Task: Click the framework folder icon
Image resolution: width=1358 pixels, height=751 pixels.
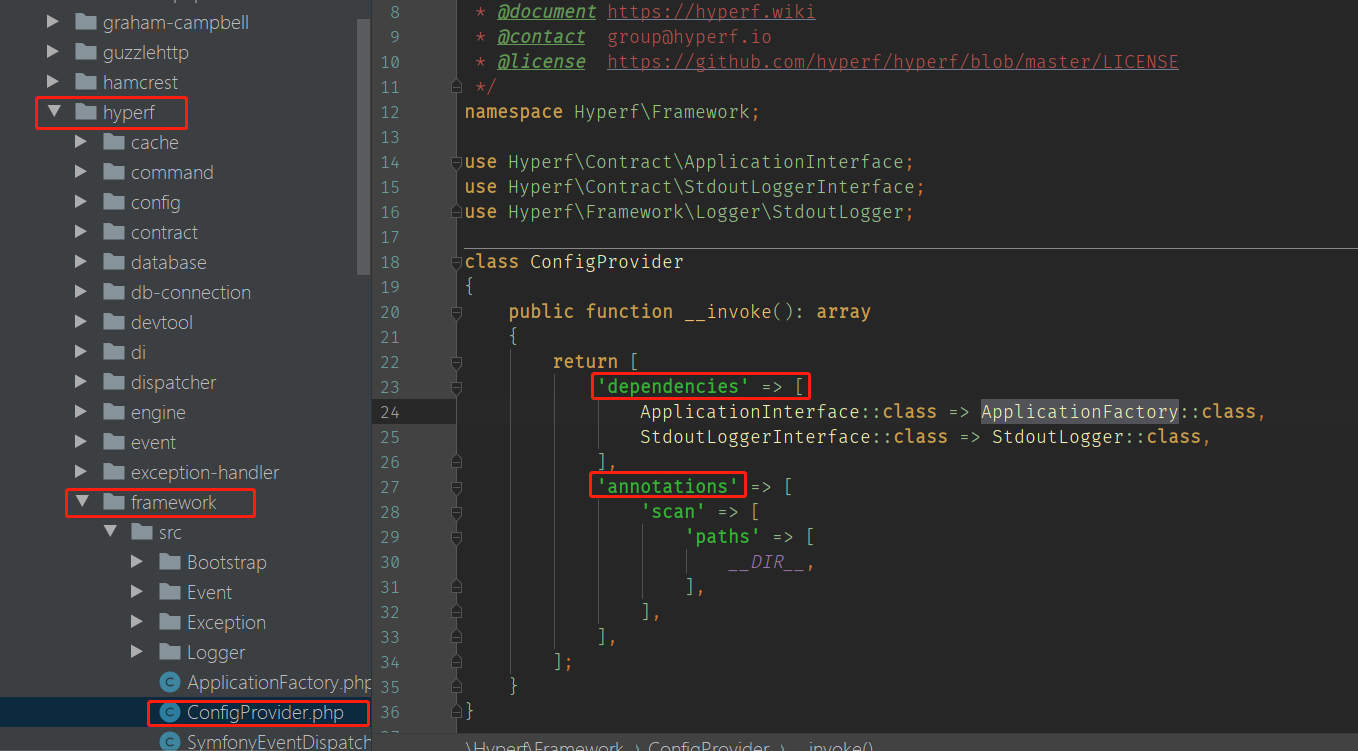Action: (113, 502)
